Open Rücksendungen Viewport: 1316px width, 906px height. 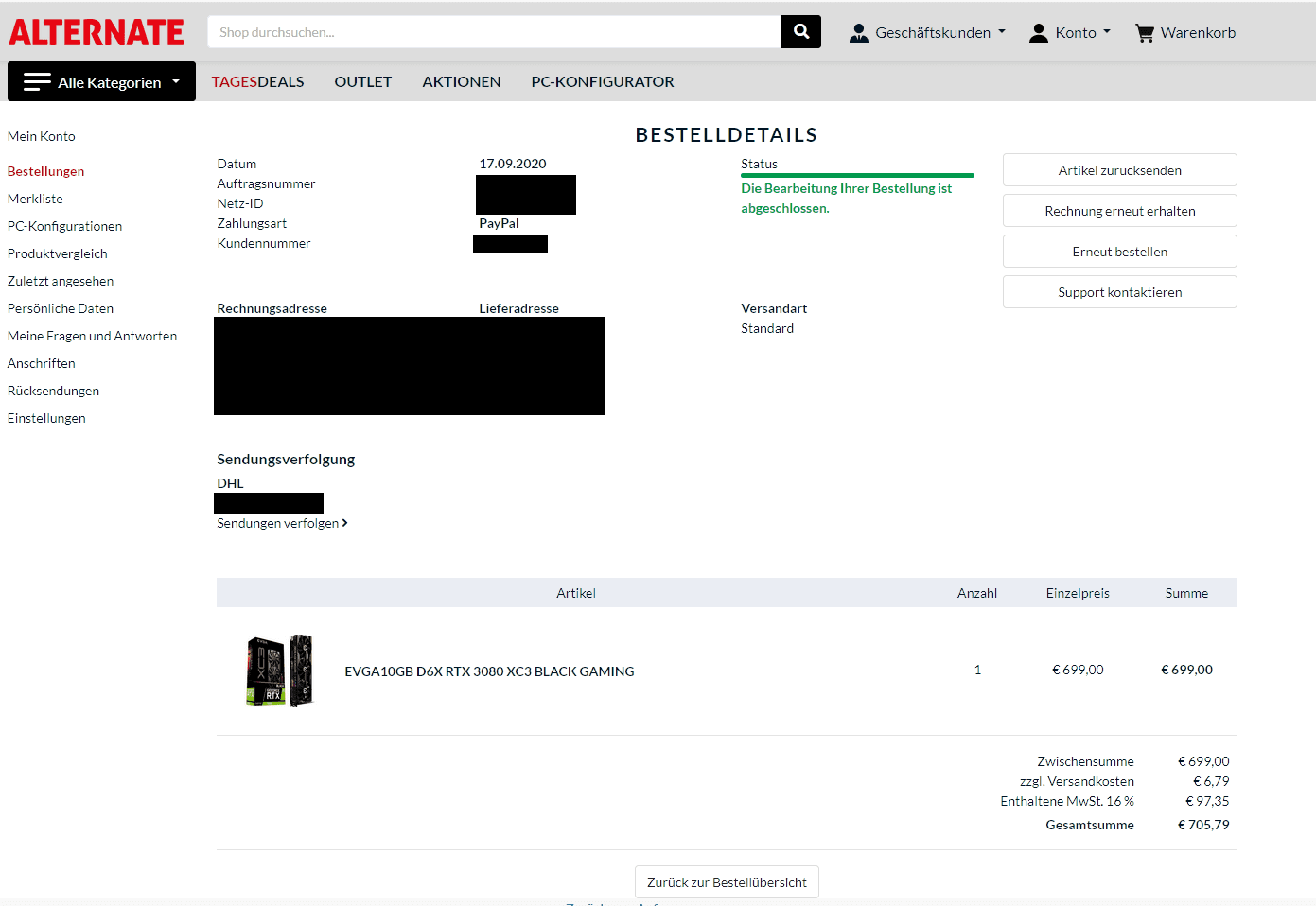coord(53,391)
